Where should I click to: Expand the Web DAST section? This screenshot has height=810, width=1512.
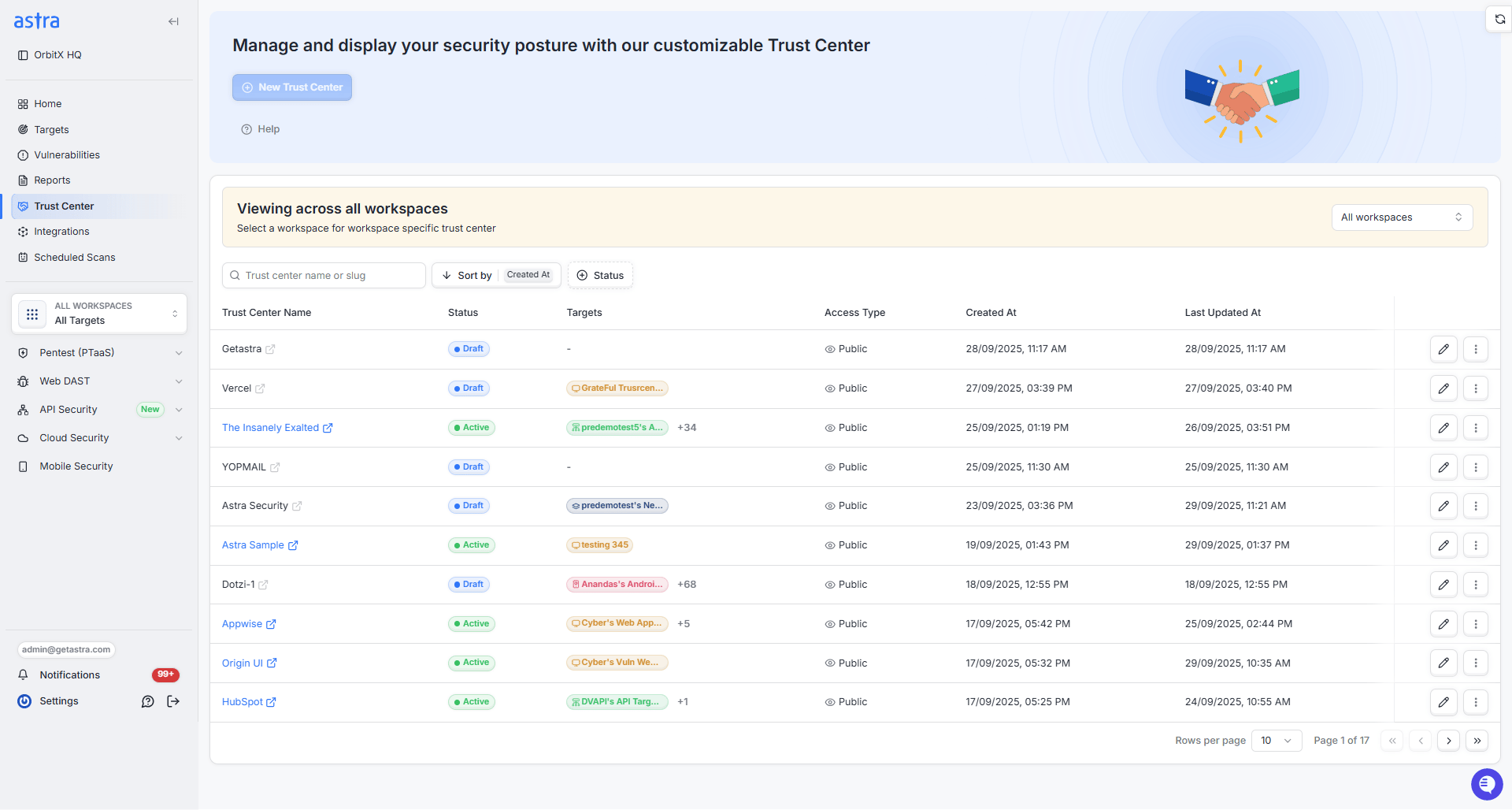[x=100, y=381]
